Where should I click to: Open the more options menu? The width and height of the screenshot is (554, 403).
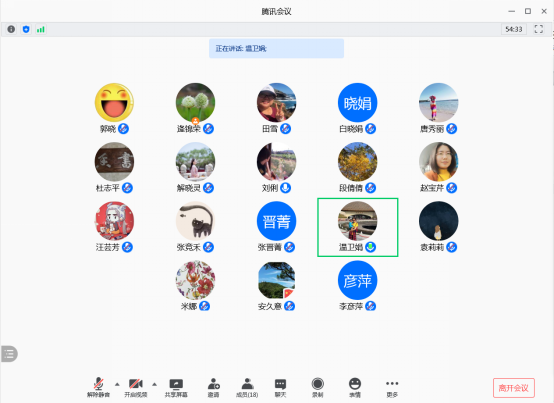click(x=392, y=388)
